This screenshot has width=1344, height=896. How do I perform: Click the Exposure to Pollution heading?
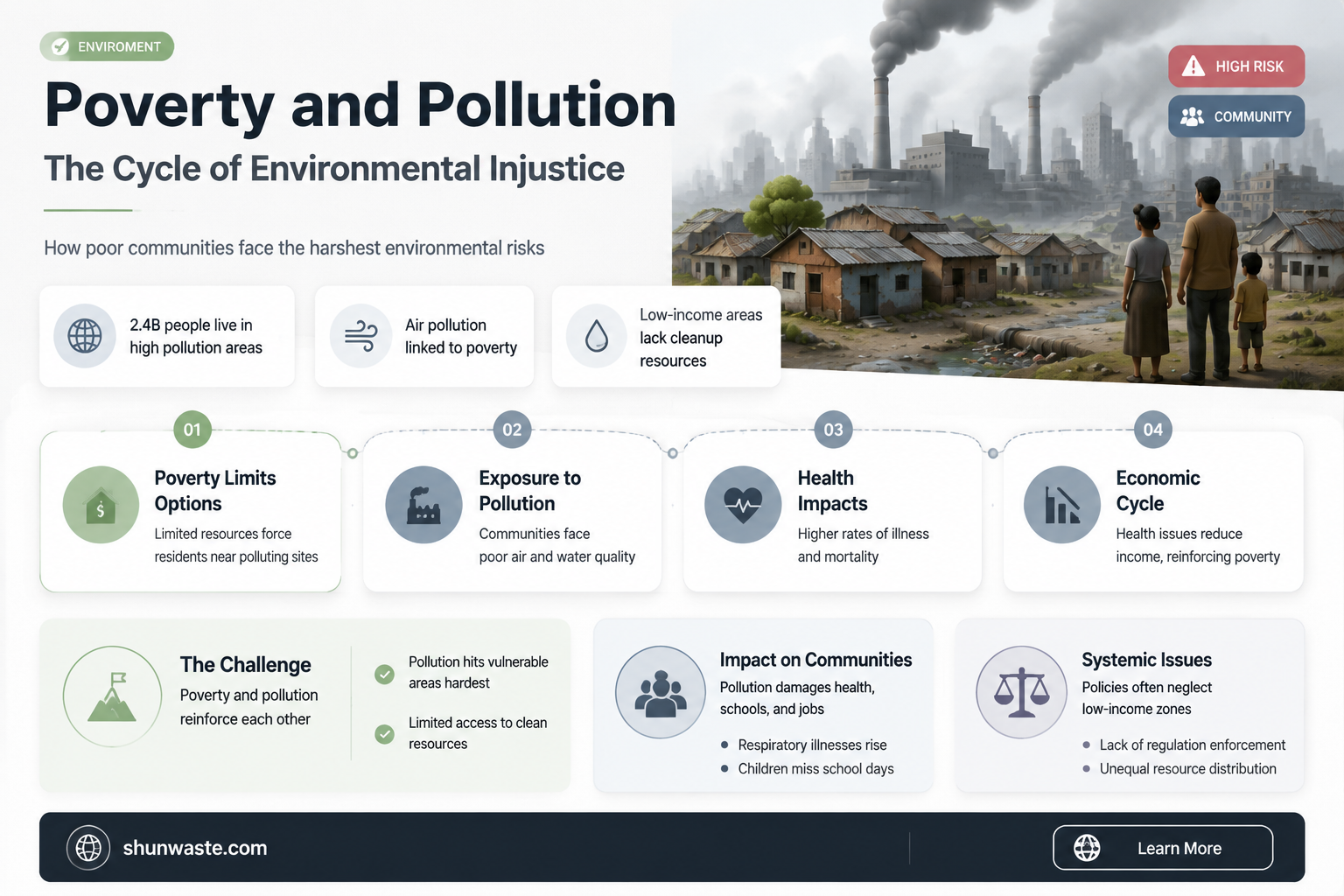(x=530, y=491)
